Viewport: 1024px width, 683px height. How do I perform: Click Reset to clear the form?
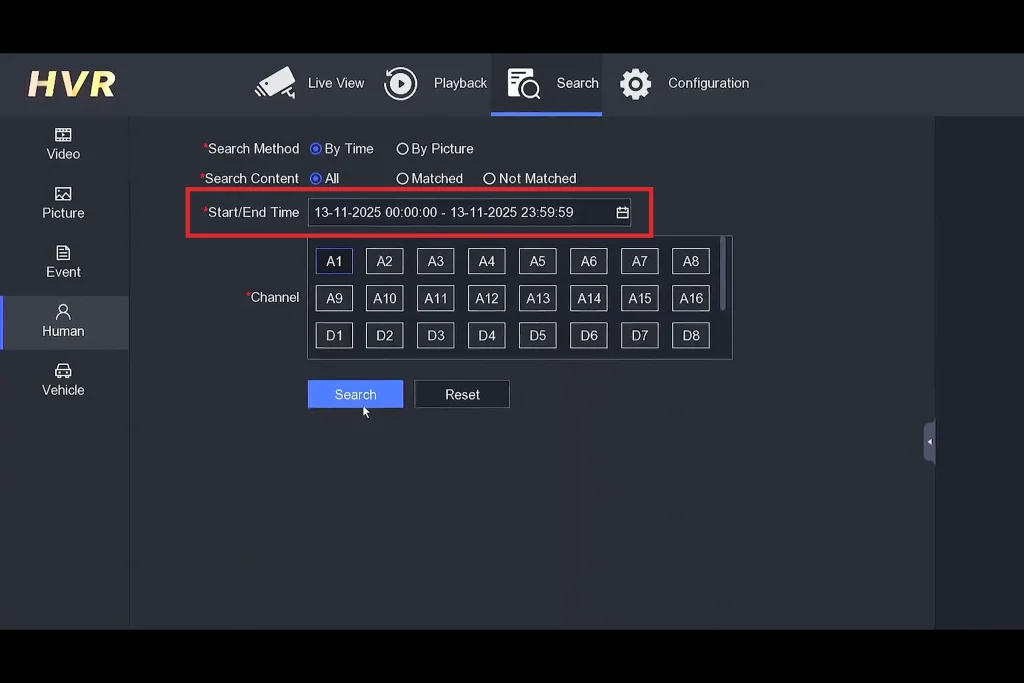461,393
